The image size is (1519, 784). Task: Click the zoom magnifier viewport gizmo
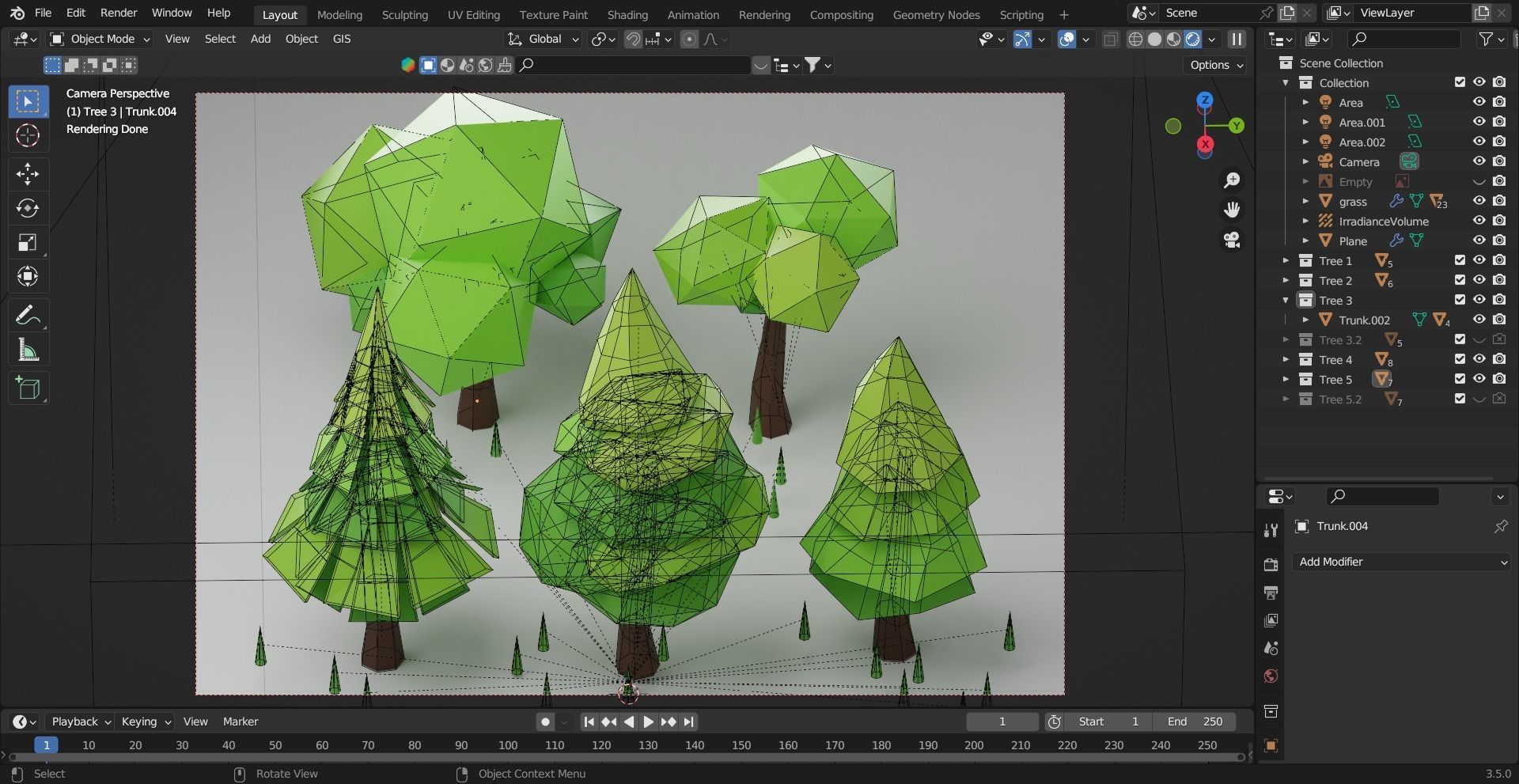pos(1232,180)
